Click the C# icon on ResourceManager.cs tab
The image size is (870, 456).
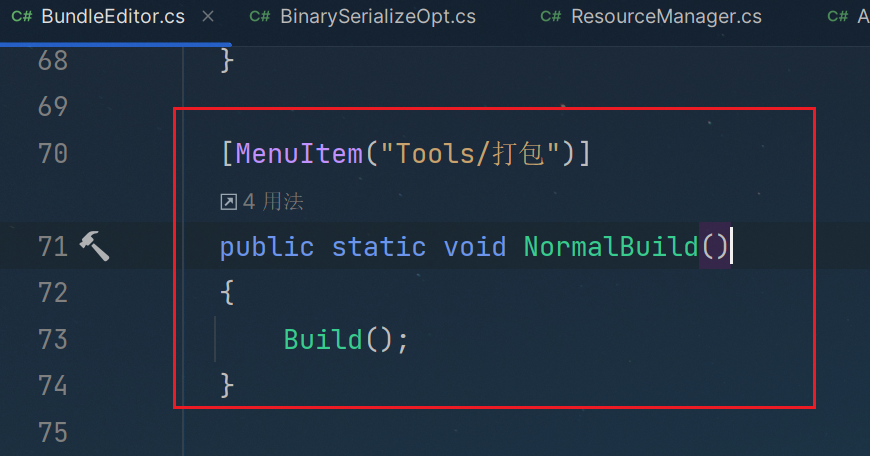pyautogui.click(x=551, y=17)
